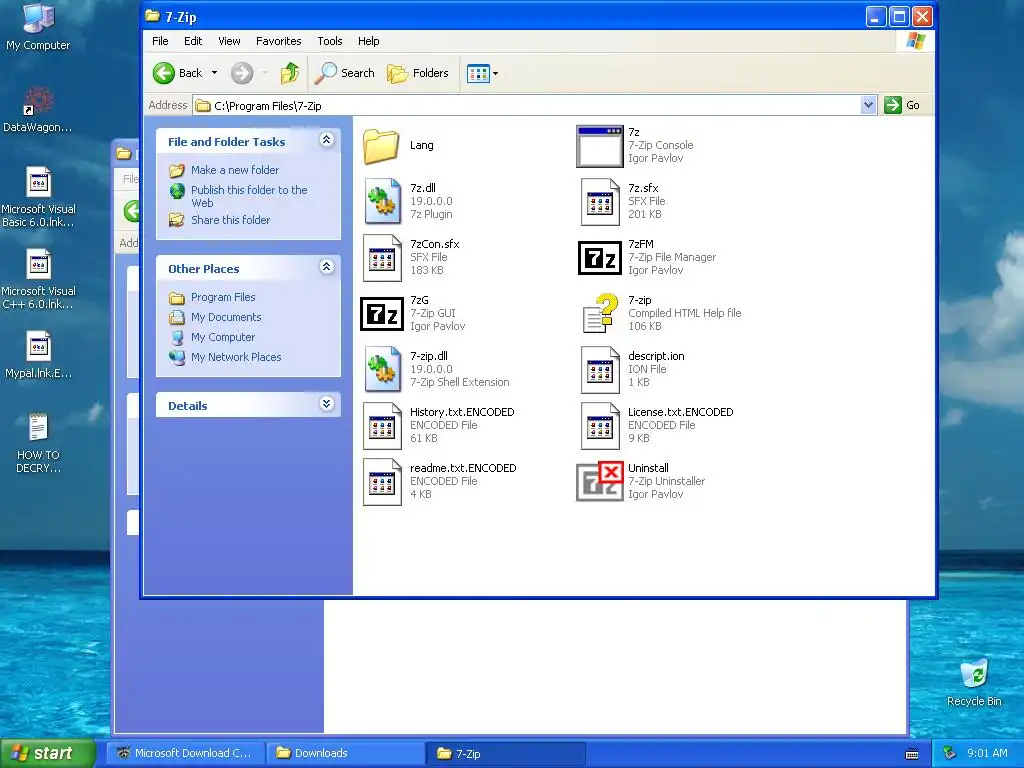Click the keyboard icon near the tray
Viewport: 1024px width, 768px height.
pos(912,754)
